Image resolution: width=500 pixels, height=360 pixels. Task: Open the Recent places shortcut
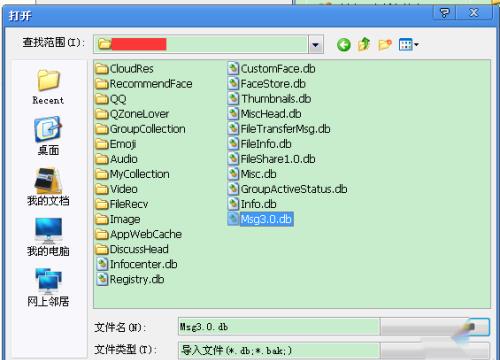48,87
